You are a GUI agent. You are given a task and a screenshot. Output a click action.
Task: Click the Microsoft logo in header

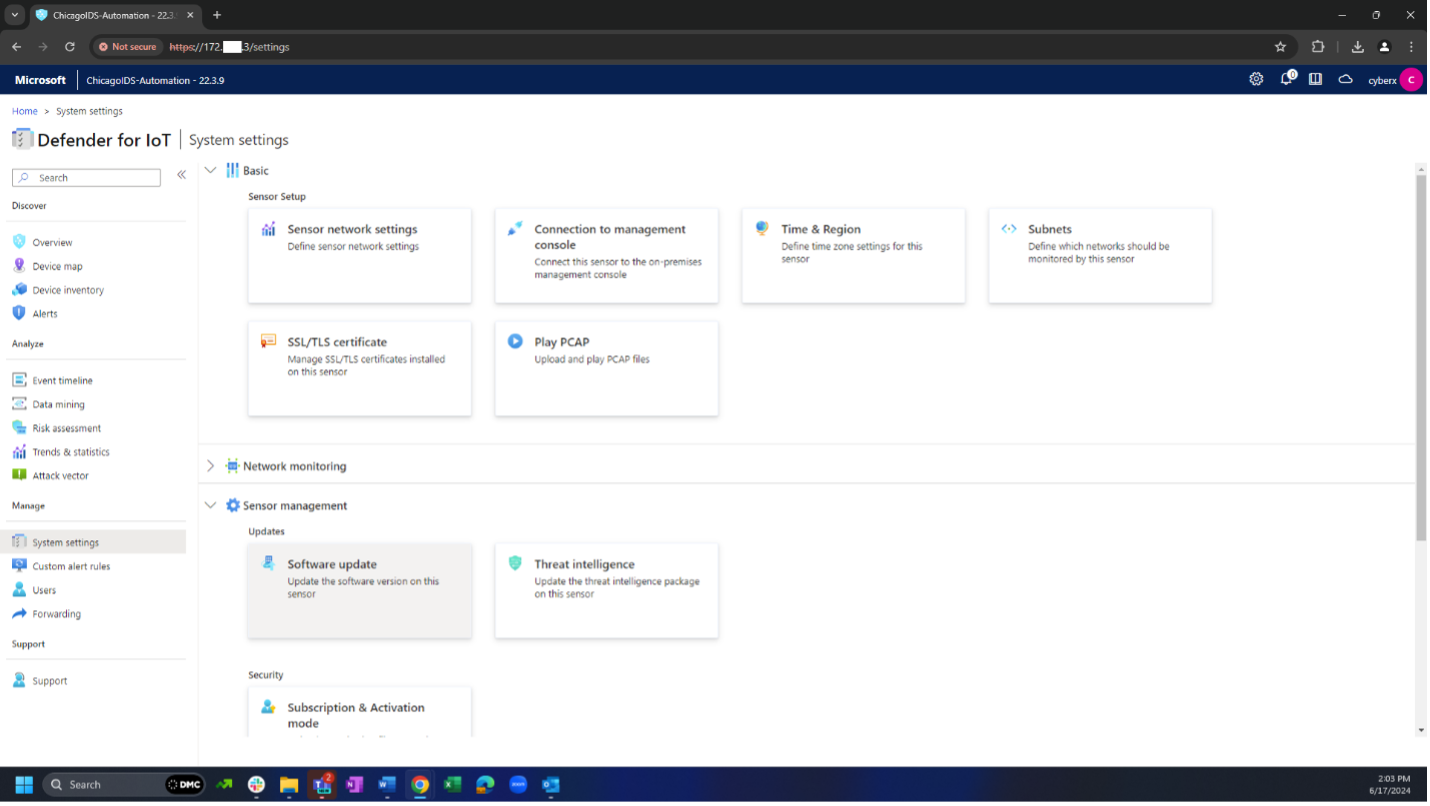pyautogui.click(x=40, y=80)
